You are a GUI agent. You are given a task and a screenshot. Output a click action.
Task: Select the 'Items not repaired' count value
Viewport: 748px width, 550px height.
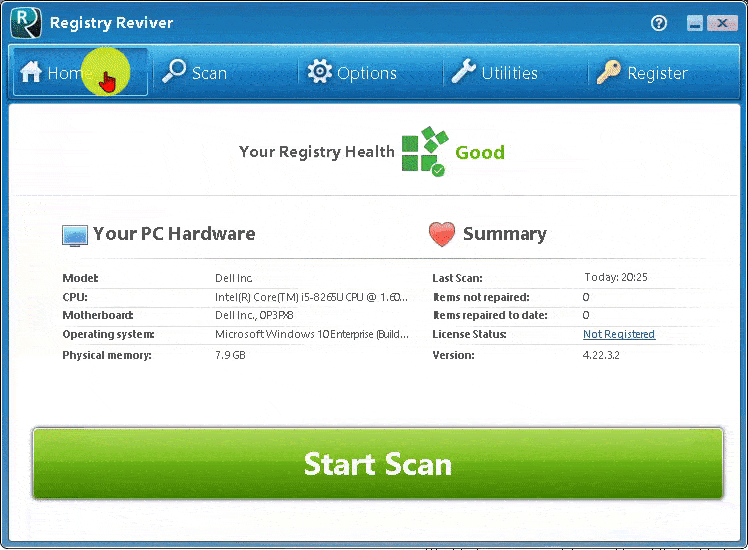(586, 297)
